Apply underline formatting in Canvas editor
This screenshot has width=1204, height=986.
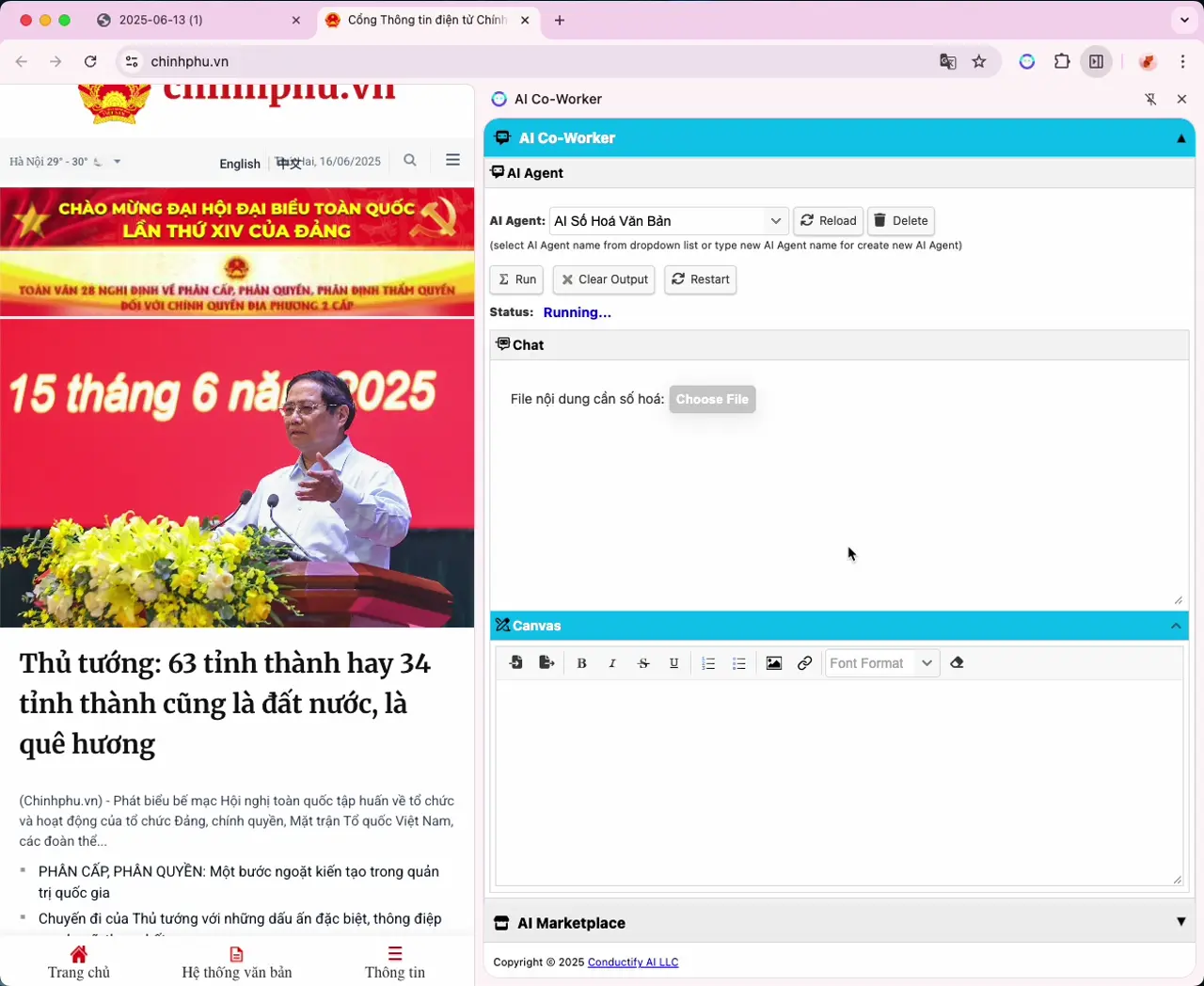673,663
